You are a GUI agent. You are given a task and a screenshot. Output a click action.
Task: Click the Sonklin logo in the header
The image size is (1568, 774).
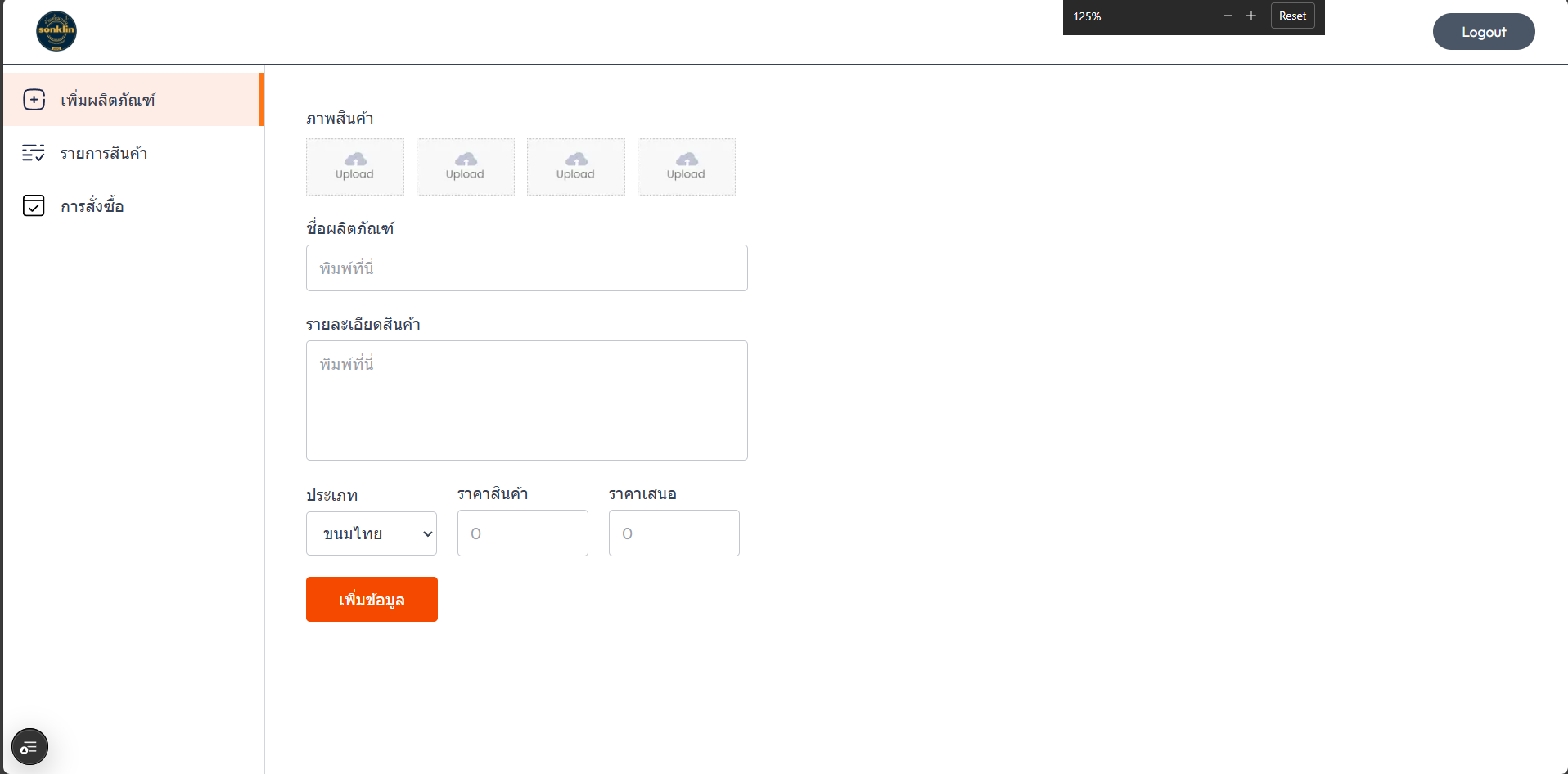(56, 31)
